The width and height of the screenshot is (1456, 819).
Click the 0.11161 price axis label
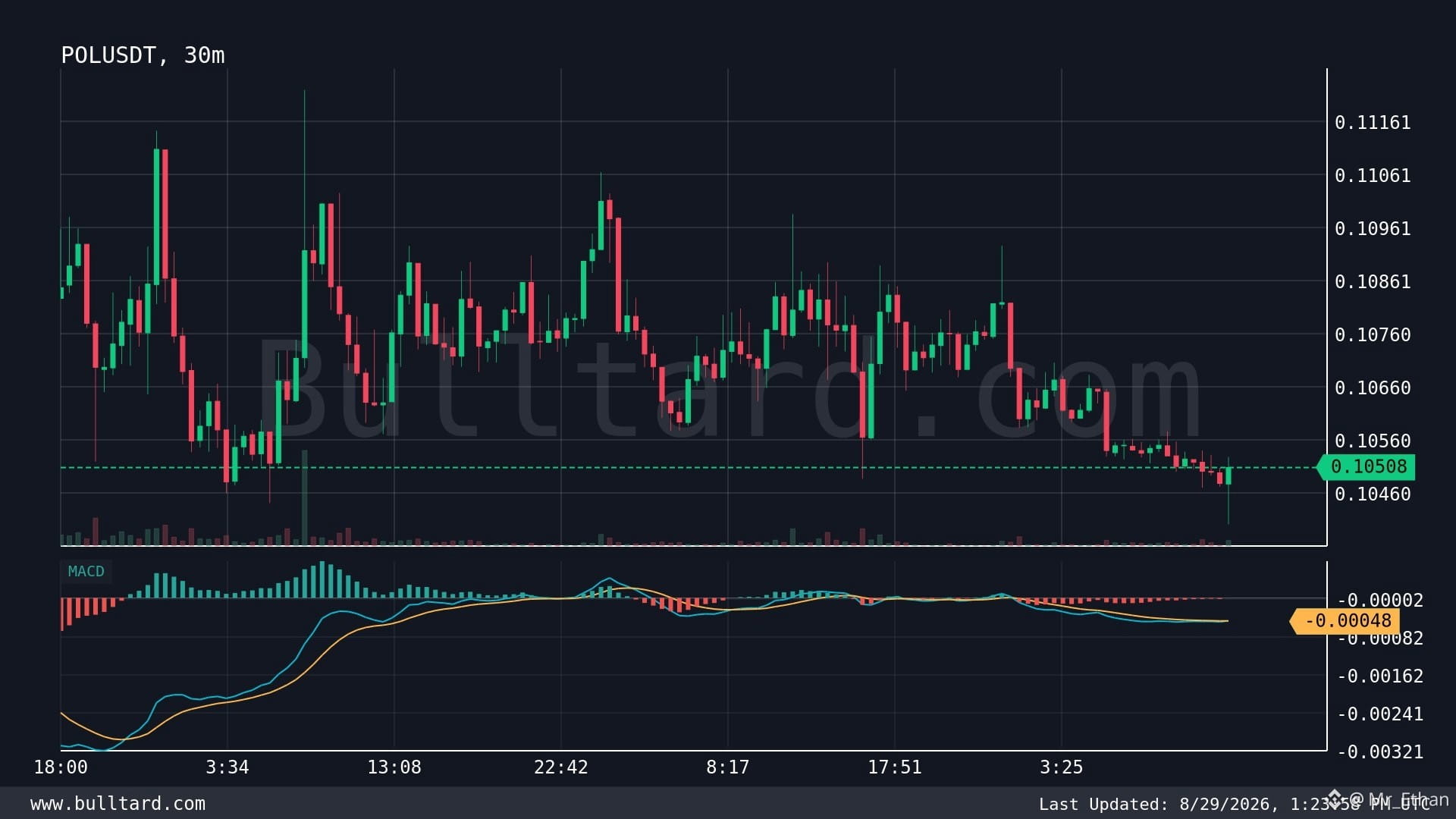(x=1373, y=123)
